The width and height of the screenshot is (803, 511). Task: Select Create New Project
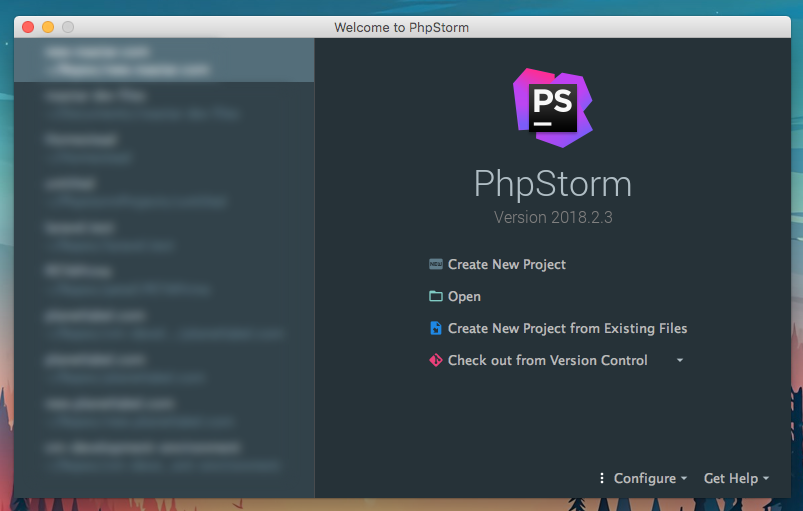(x=506, y=264)
